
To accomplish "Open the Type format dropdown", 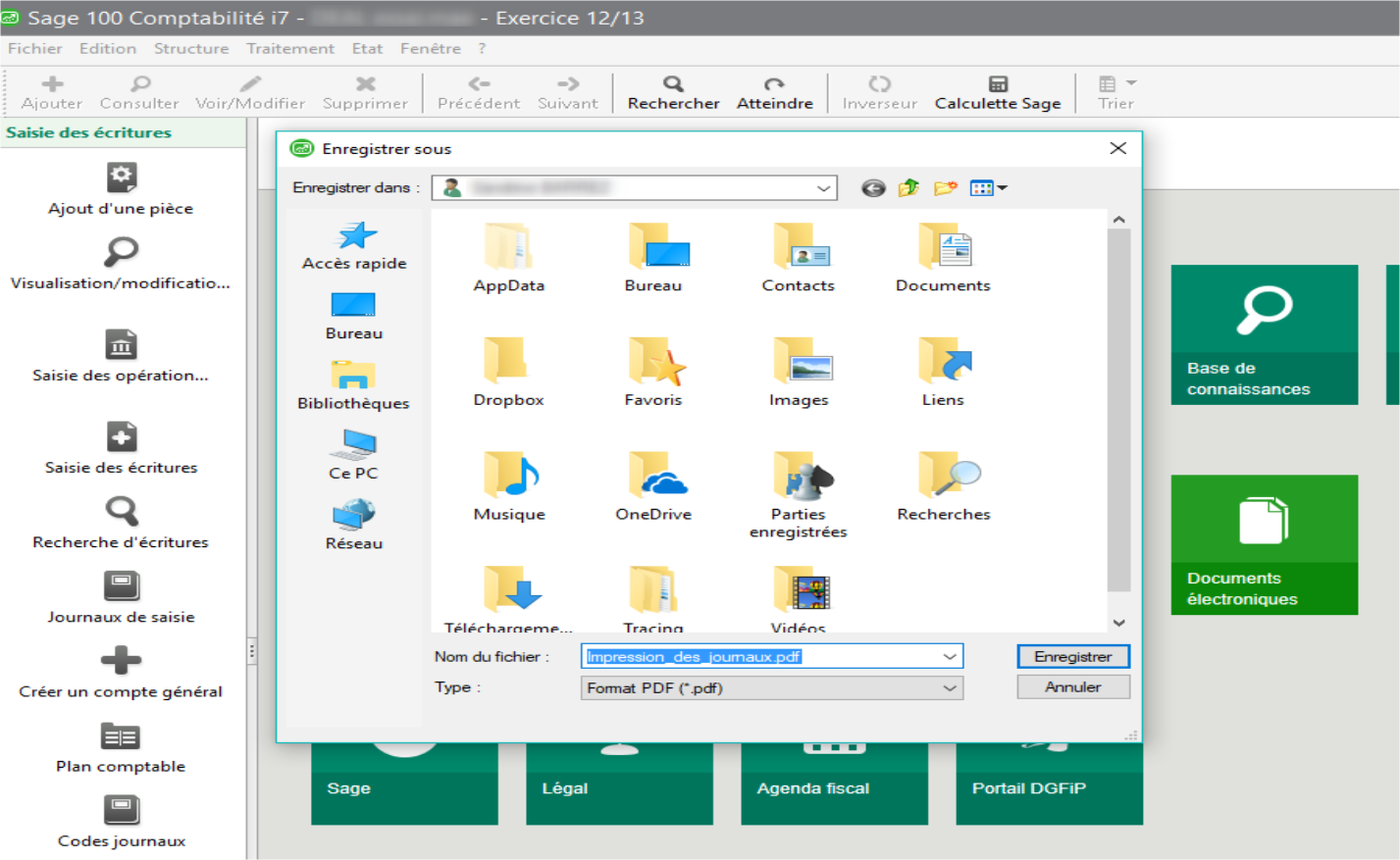I will tap(949, 688).
